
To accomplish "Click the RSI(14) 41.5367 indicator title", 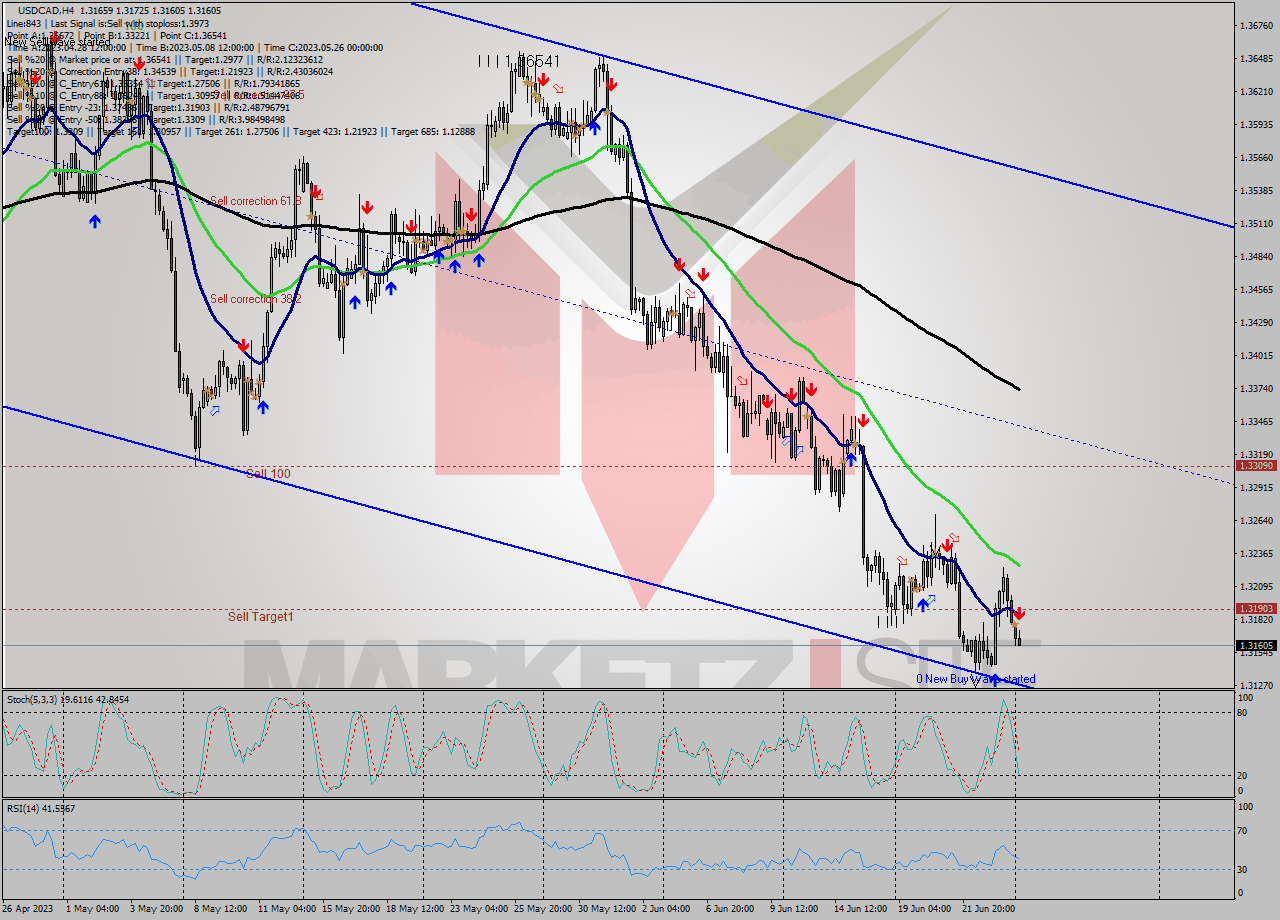I will 41,808.
